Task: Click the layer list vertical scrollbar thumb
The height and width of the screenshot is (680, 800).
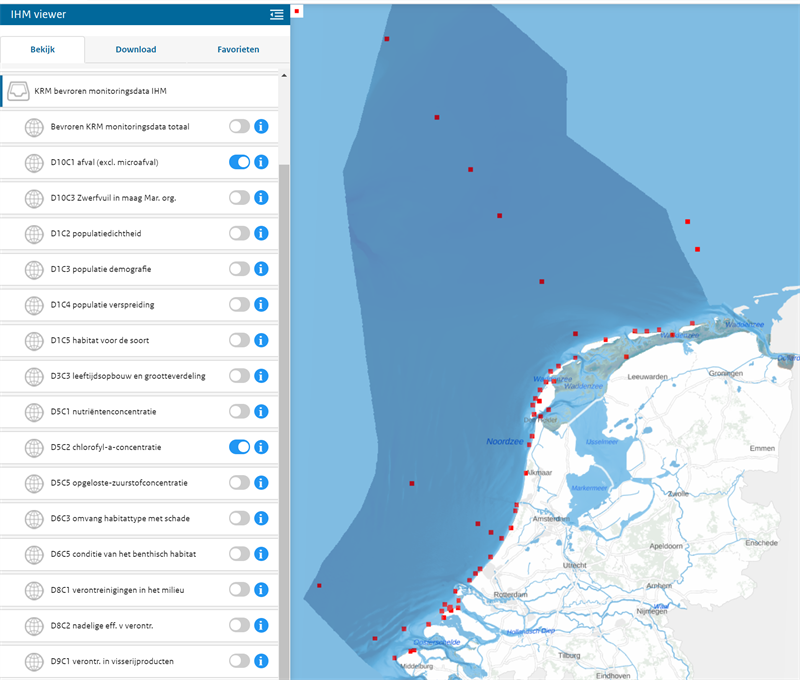Action: pyautogui.click(x=284, y=421)
